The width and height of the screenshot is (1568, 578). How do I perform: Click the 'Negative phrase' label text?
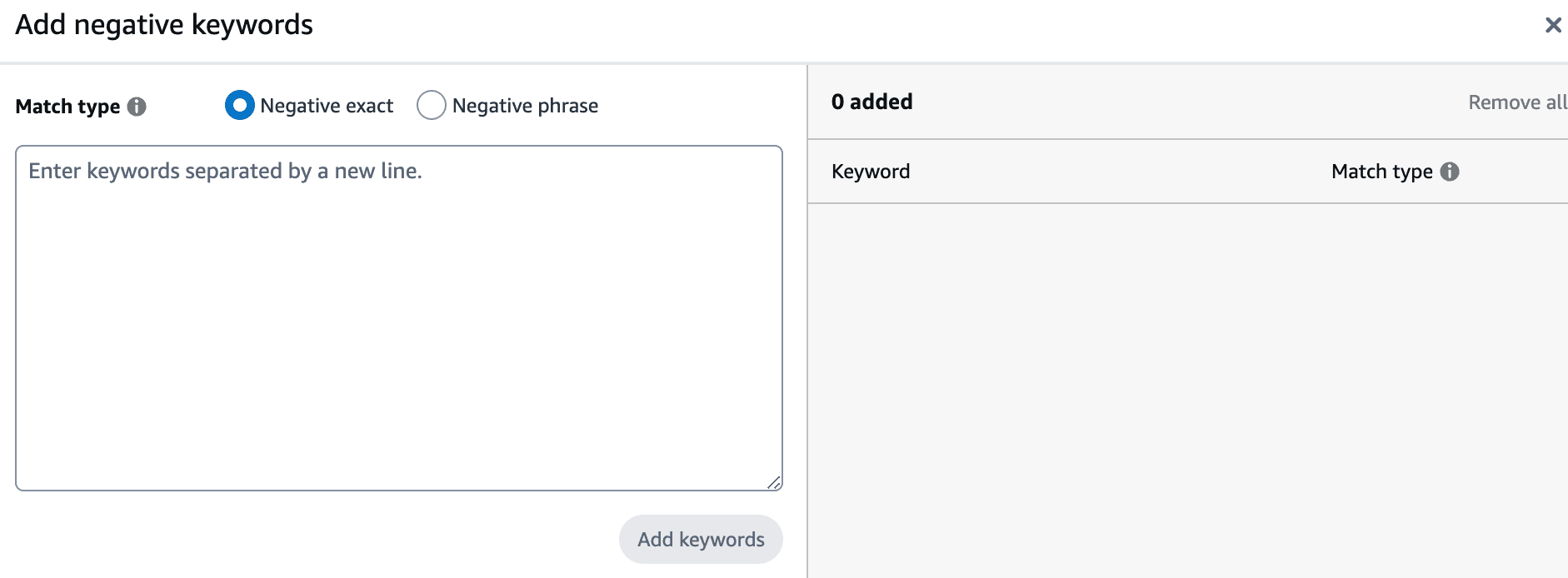[x=525, y=106]
